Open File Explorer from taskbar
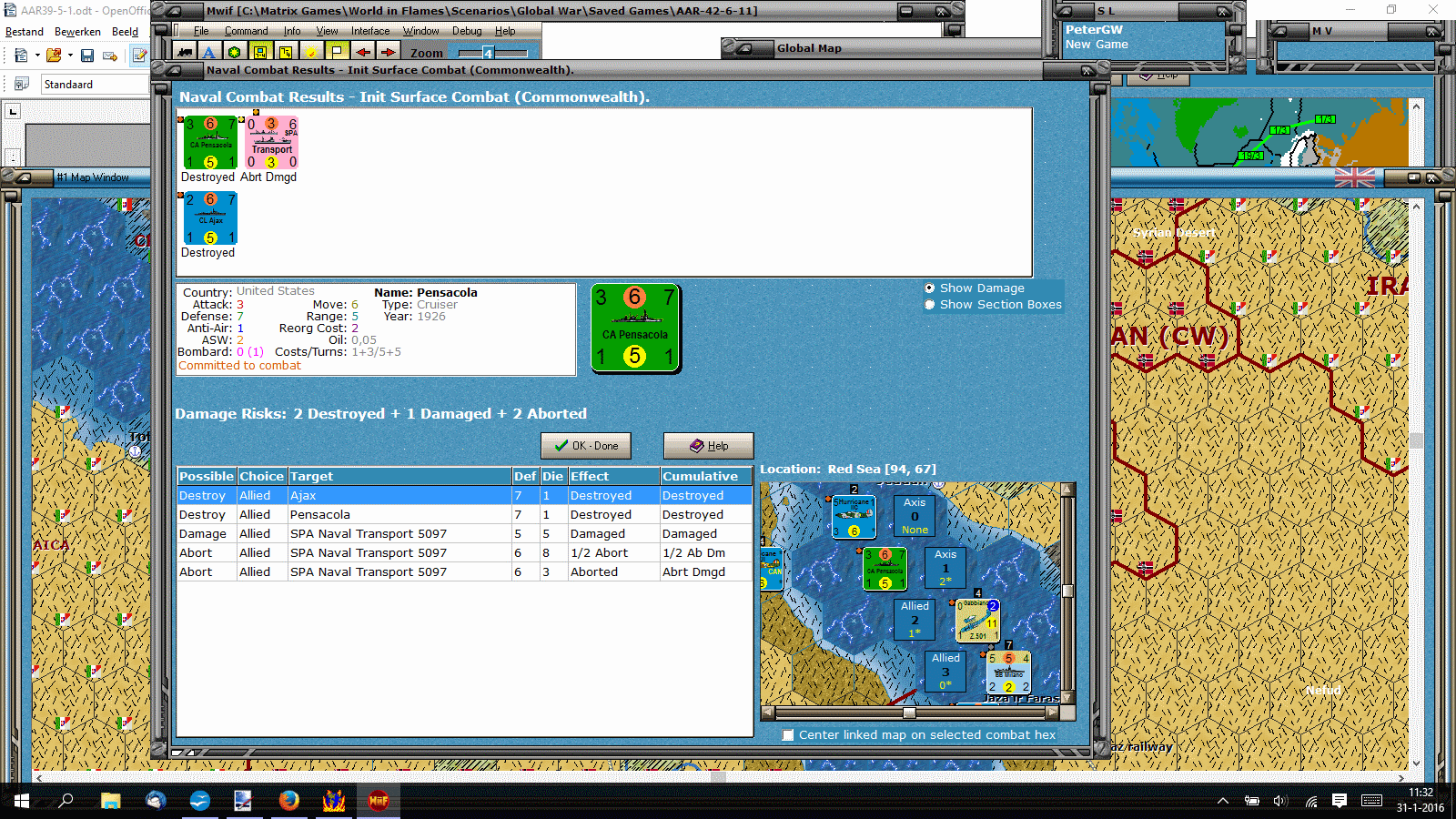The width and height of the screenshot is (1456, 819). coord(111,801)
